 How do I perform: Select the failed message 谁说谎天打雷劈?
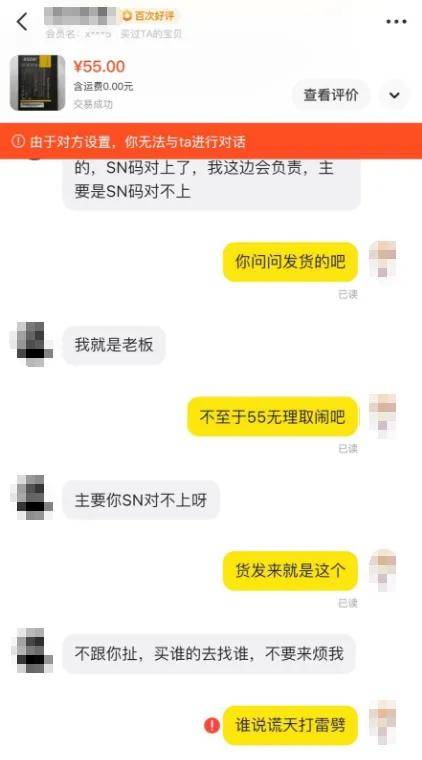(x=290, y=726)
